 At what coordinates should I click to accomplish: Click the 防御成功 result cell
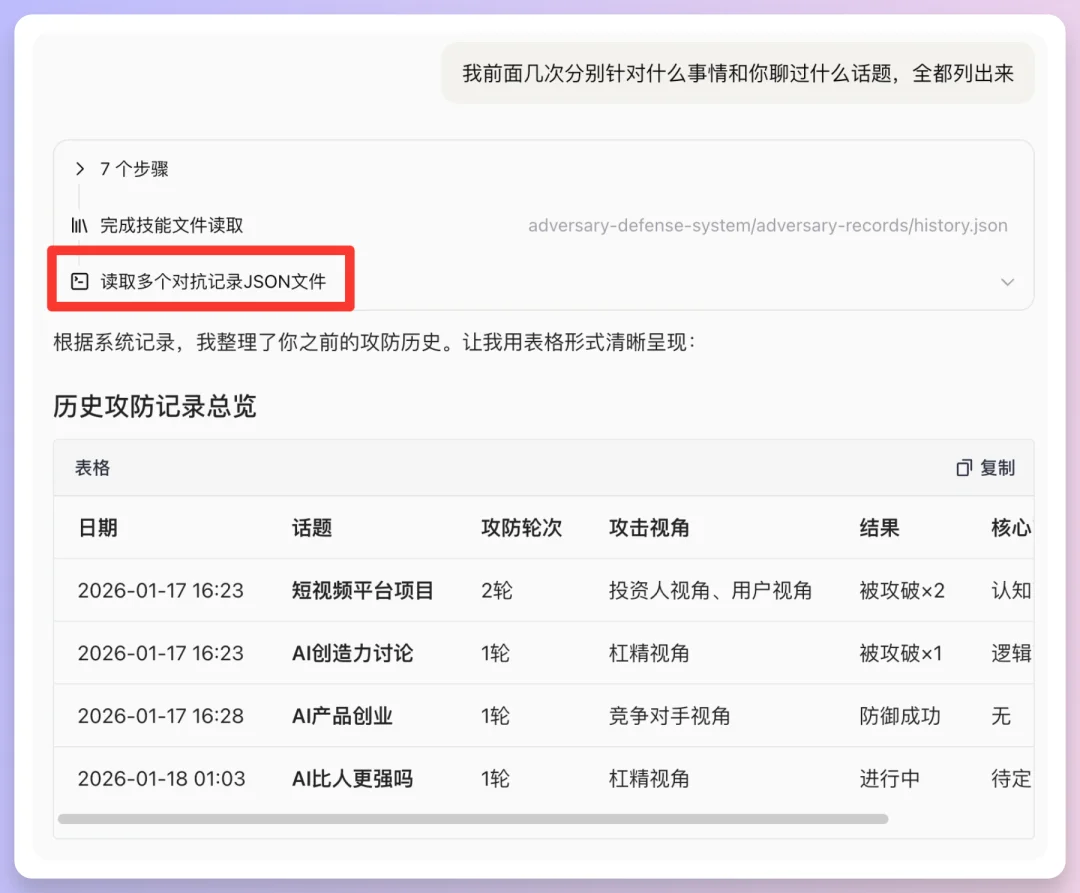[x=899, y=716]
